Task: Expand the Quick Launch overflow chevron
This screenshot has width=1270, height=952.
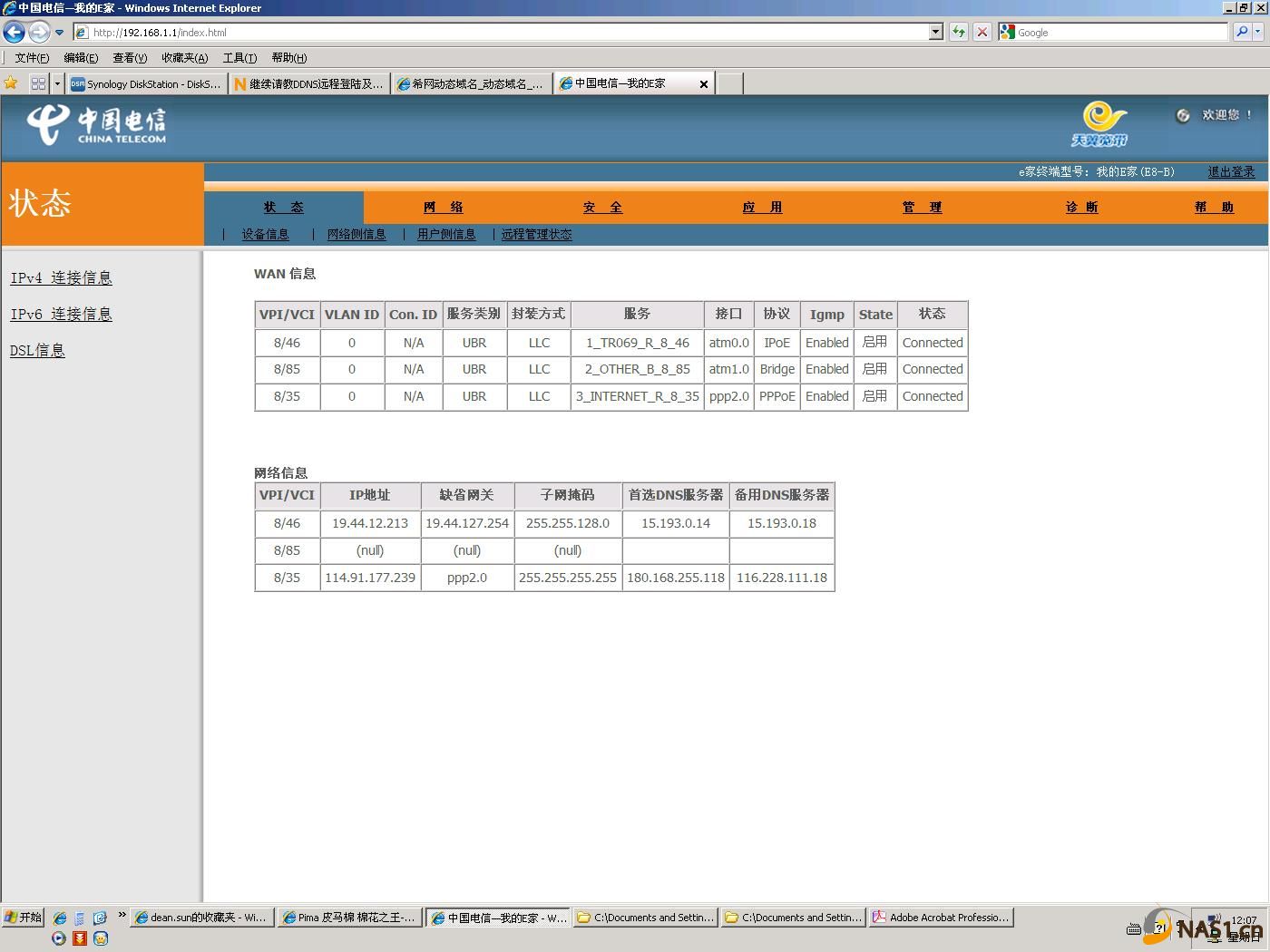Action: (122, 915)
